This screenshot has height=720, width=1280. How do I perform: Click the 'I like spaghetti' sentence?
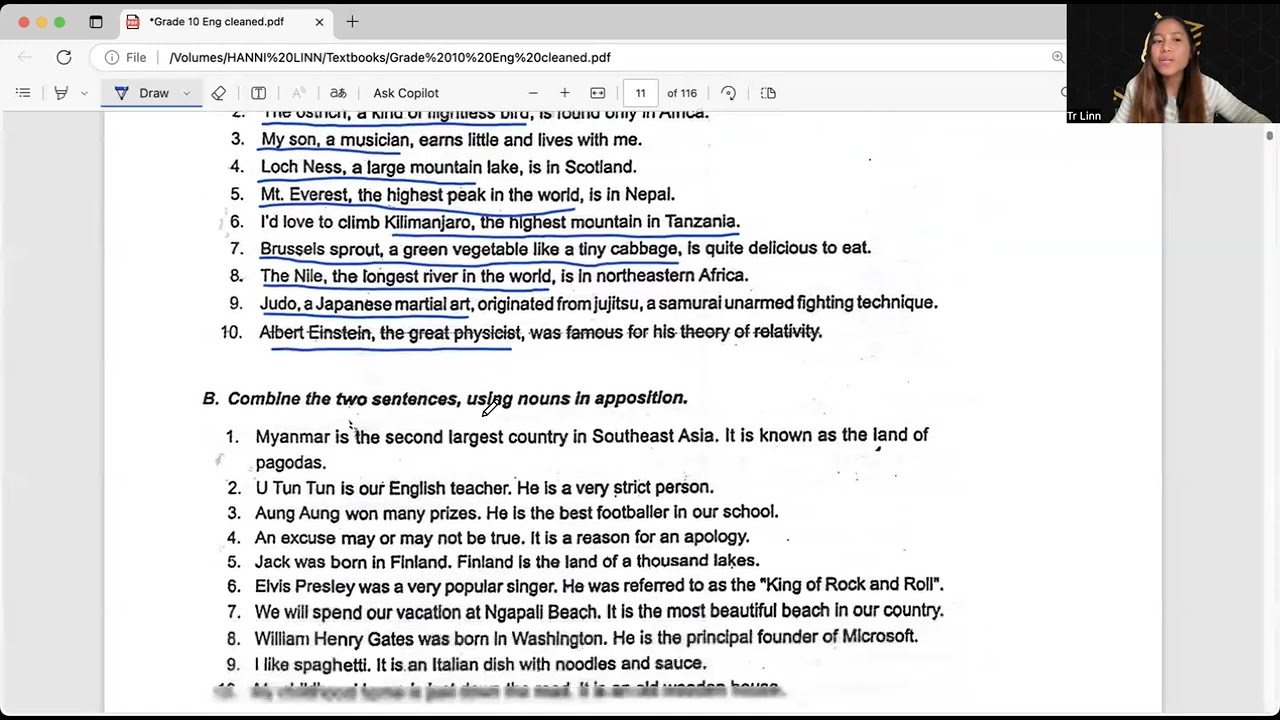[480, 664]
